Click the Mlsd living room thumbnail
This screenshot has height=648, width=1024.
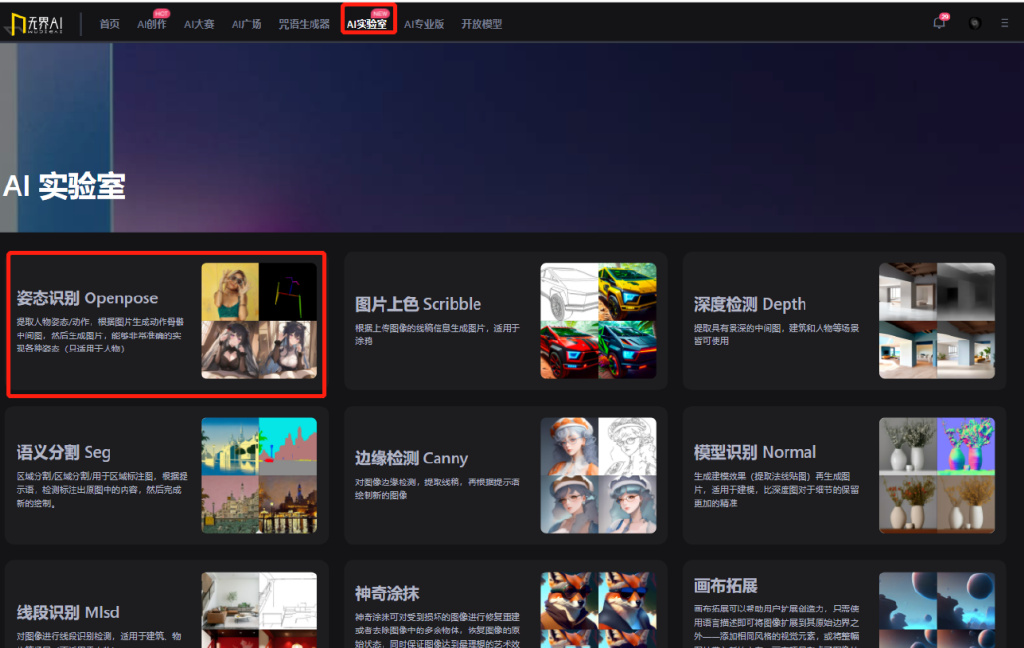pyautogui.click(x=259, y=610)
